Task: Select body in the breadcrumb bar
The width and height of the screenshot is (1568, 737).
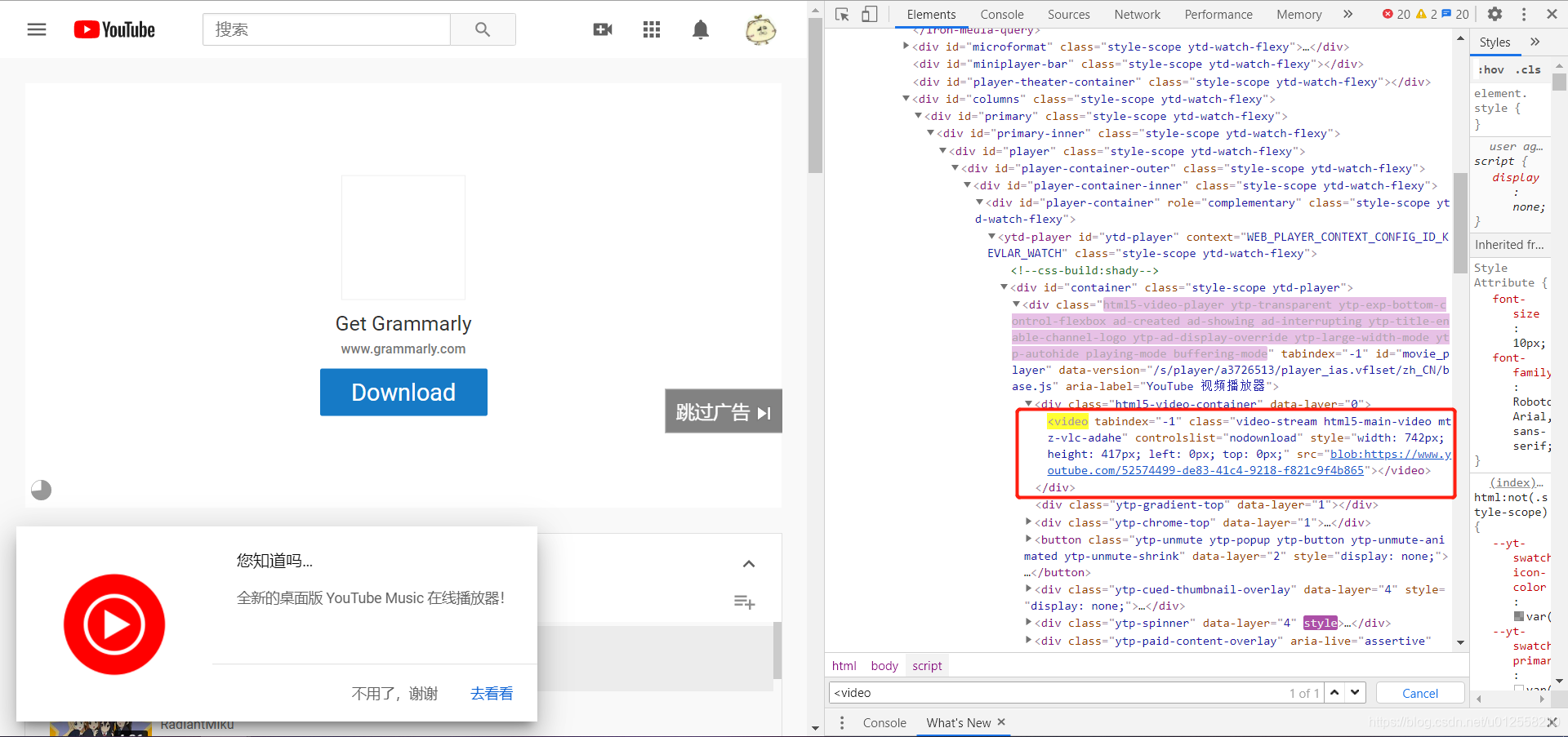Action: (x=884, y=666)
